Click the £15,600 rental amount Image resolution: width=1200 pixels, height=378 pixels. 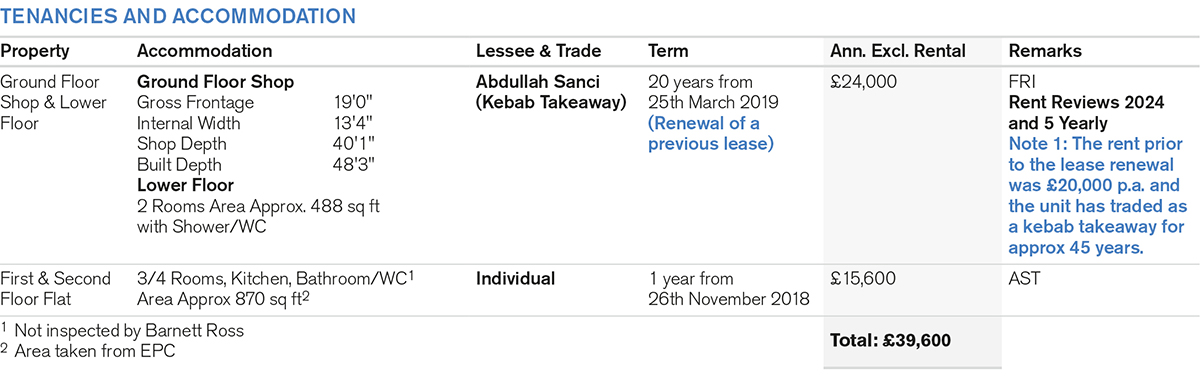[865, 279]
